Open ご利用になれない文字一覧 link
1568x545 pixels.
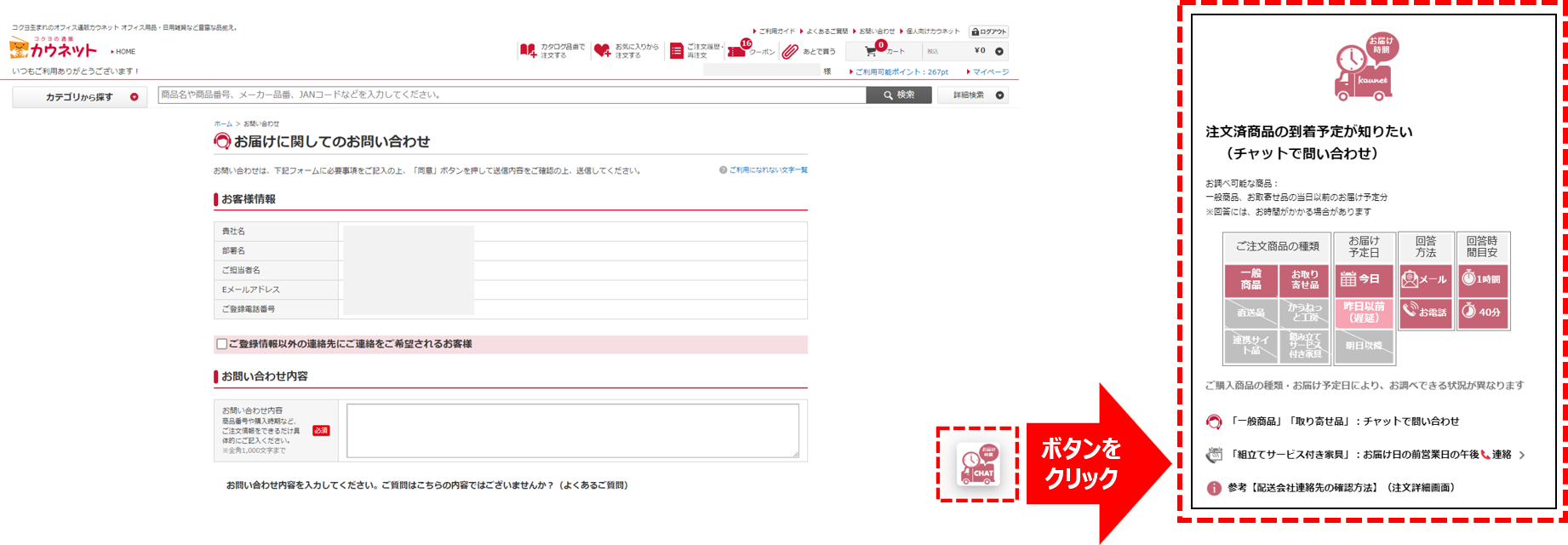[769, 170]
